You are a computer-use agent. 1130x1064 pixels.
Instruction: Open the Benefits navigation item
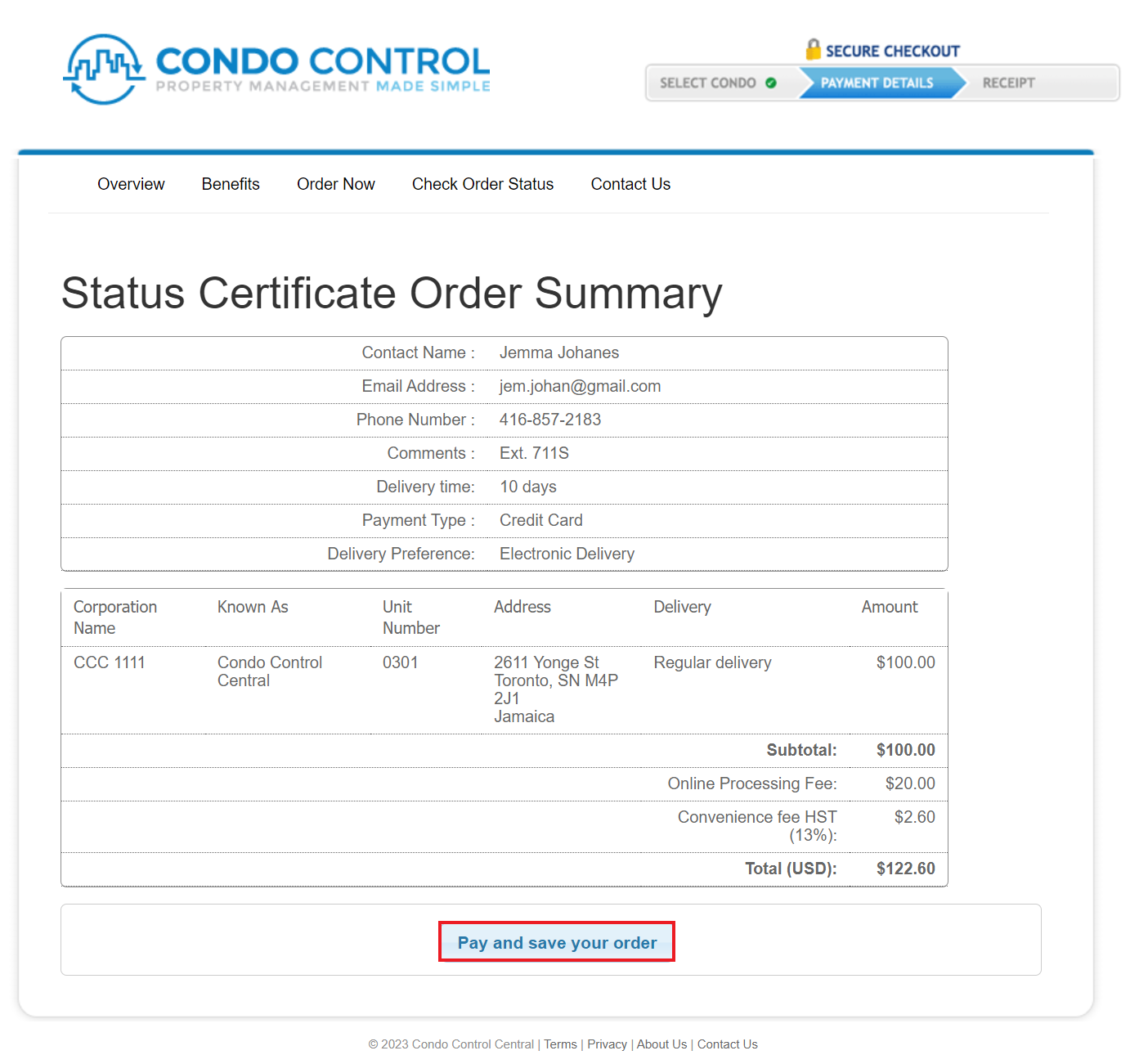click(x=231, y=184)
